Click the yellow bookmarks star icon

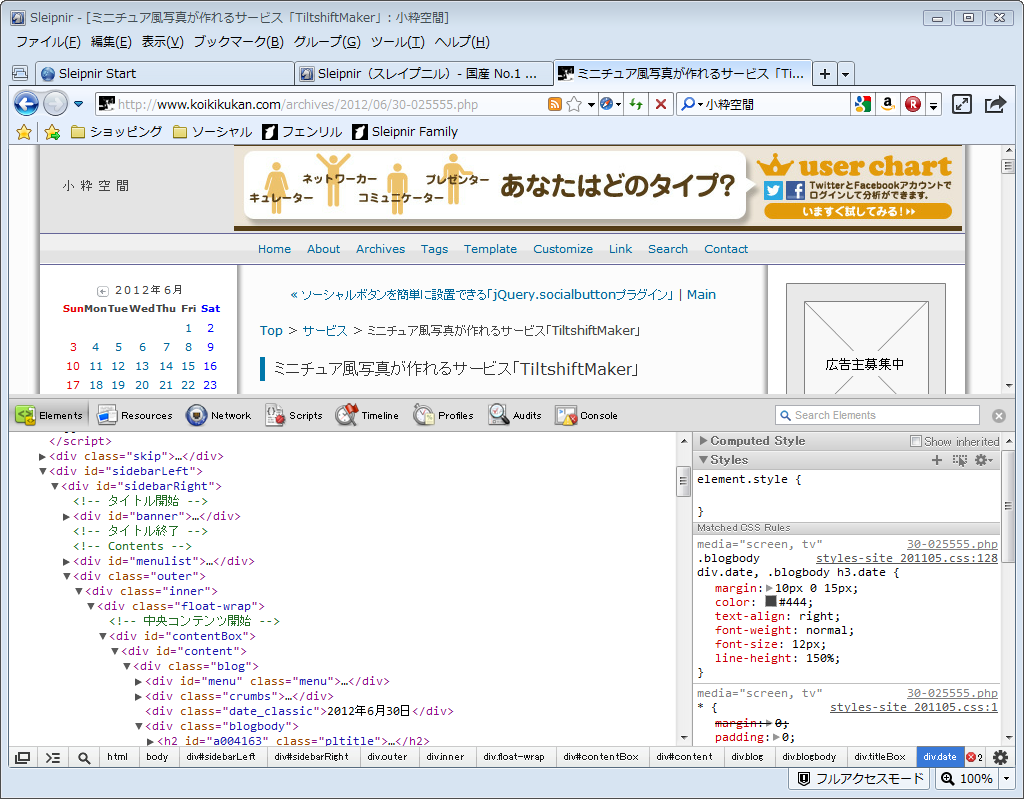click(24, 132)
